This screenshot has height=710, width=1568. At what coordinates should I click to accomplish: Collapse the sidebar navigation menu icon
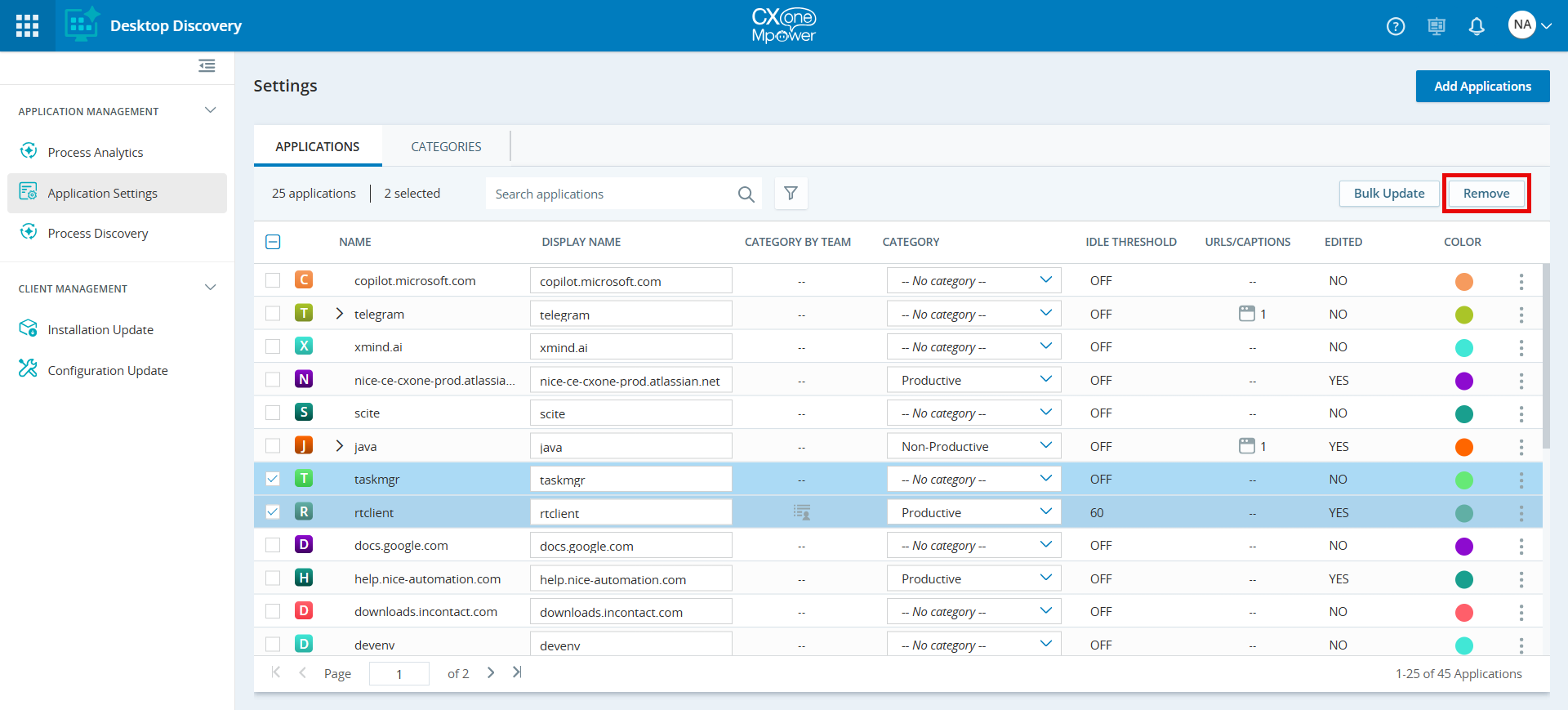(207, 66)
